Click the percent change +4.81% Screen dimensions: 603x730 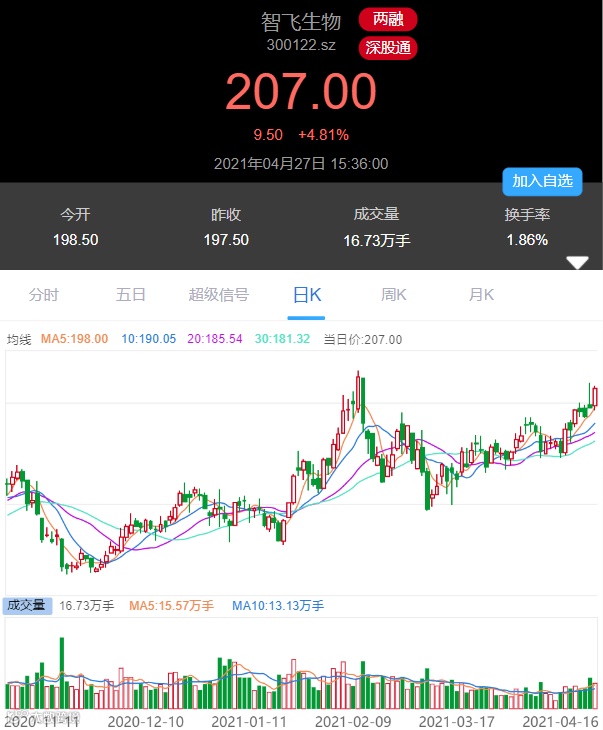tap(324, 135)
